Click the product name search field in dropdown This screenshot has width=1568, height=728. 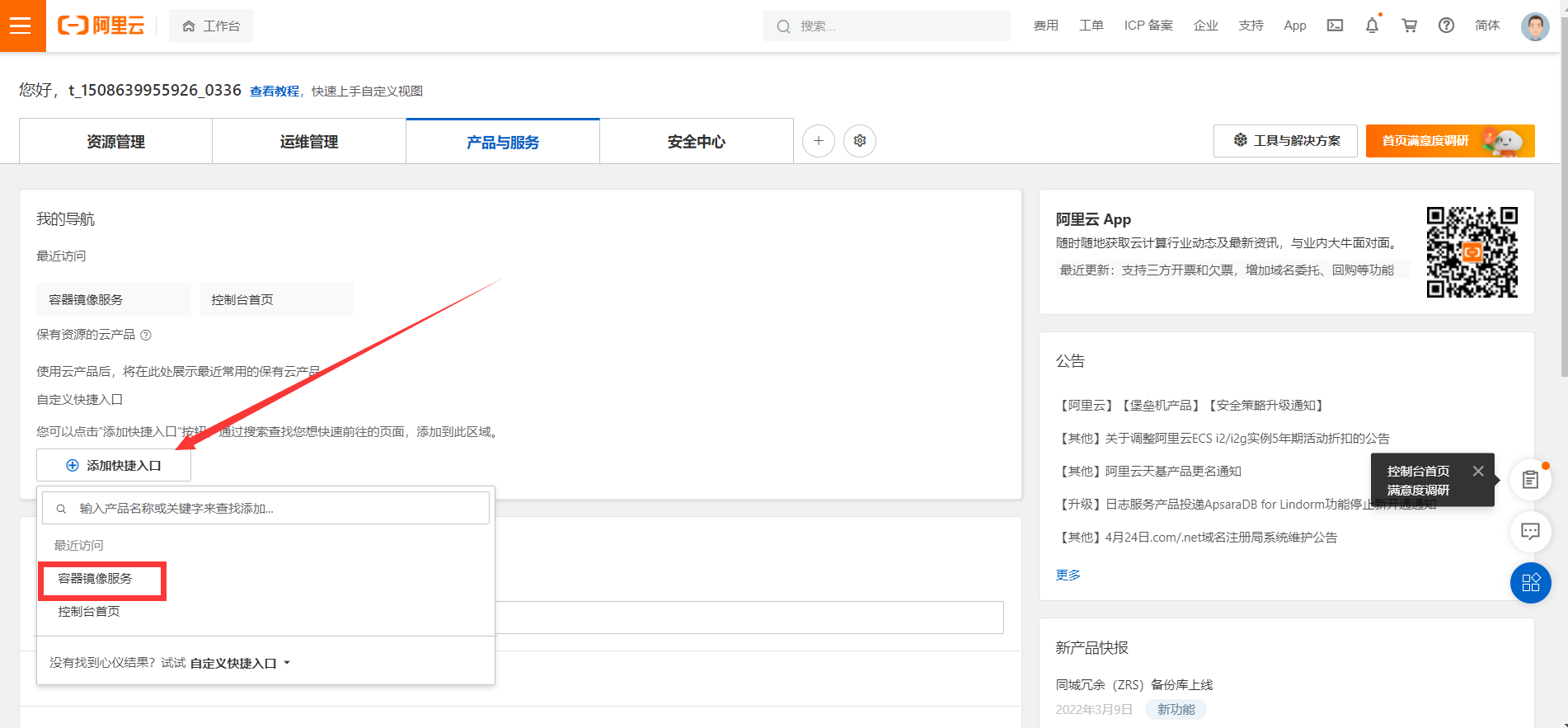[265, 508]
